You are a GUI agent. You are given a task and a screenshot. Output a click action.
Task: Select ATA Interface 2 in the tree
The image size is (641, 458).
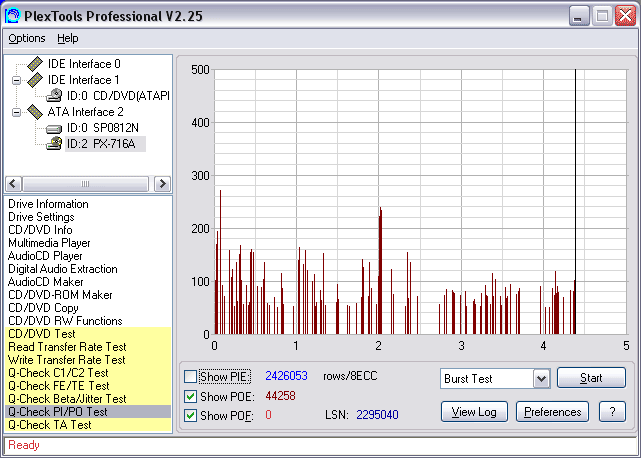click(x=85, y=112)
